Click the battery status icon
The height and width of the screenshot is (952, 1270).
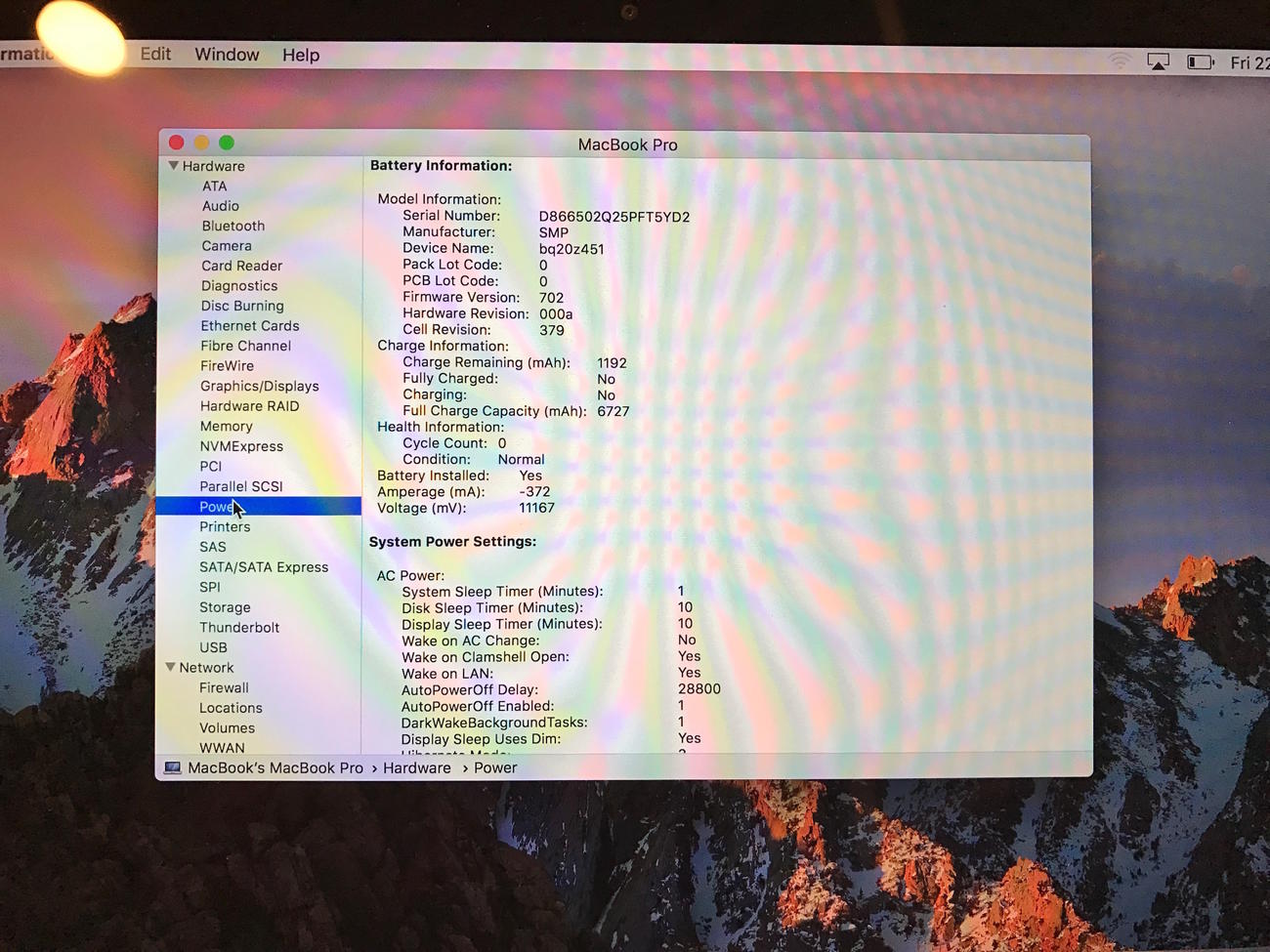tap(1201, 62)
